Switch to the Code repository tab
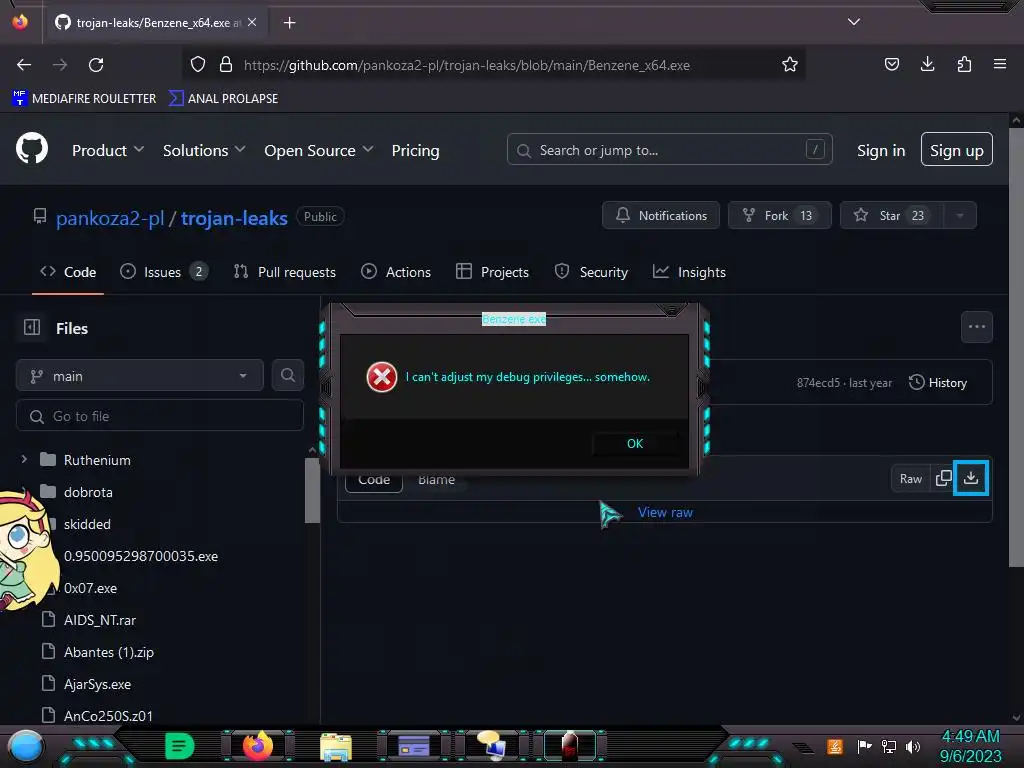Image resolution: width=1024 pixels, height=768 pixels. [68, 272]
